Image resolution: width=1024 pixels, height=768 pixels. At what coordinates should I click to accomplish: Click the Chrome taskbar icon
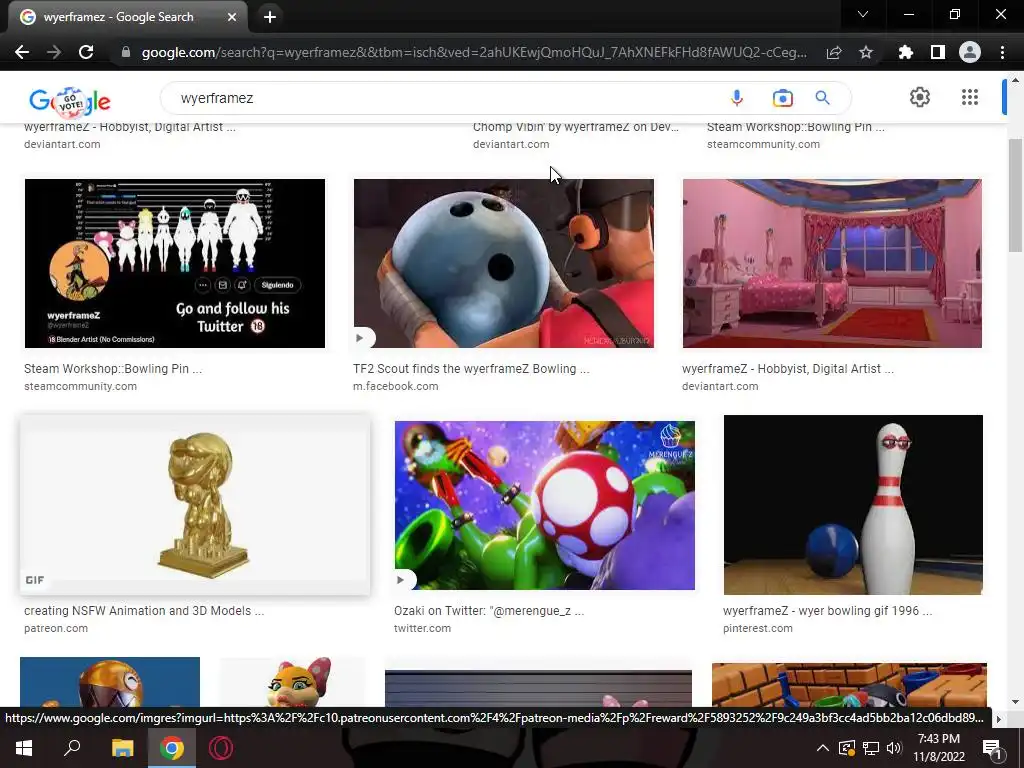172,748
